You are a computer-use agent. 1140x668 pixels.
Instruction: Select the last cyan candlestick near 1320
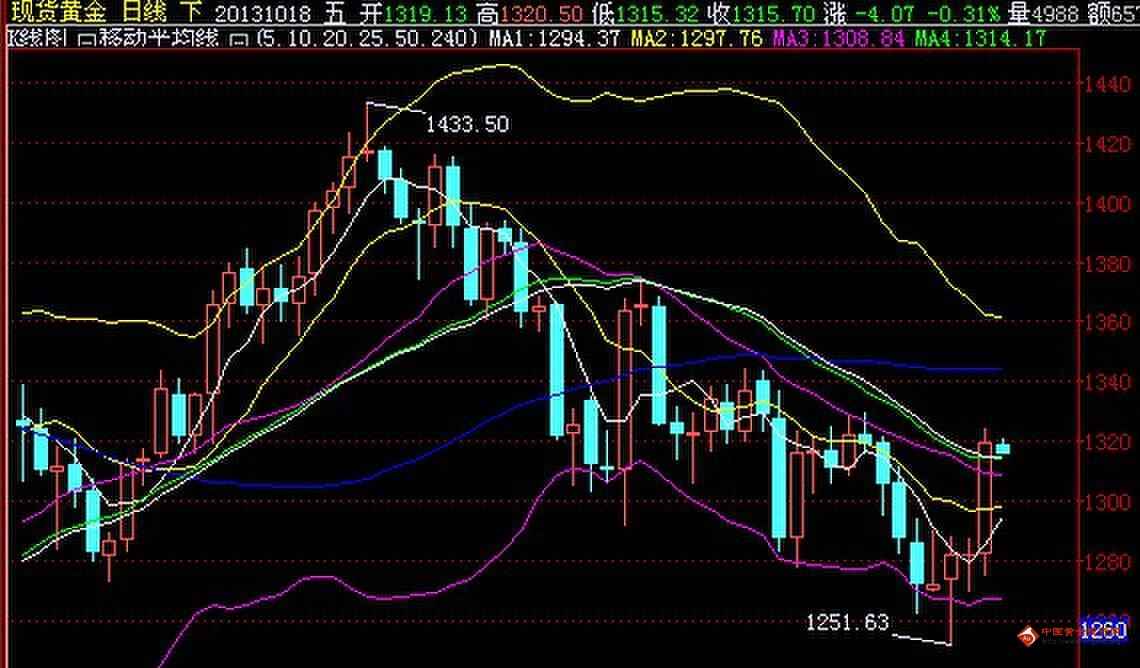(1003, 448)
